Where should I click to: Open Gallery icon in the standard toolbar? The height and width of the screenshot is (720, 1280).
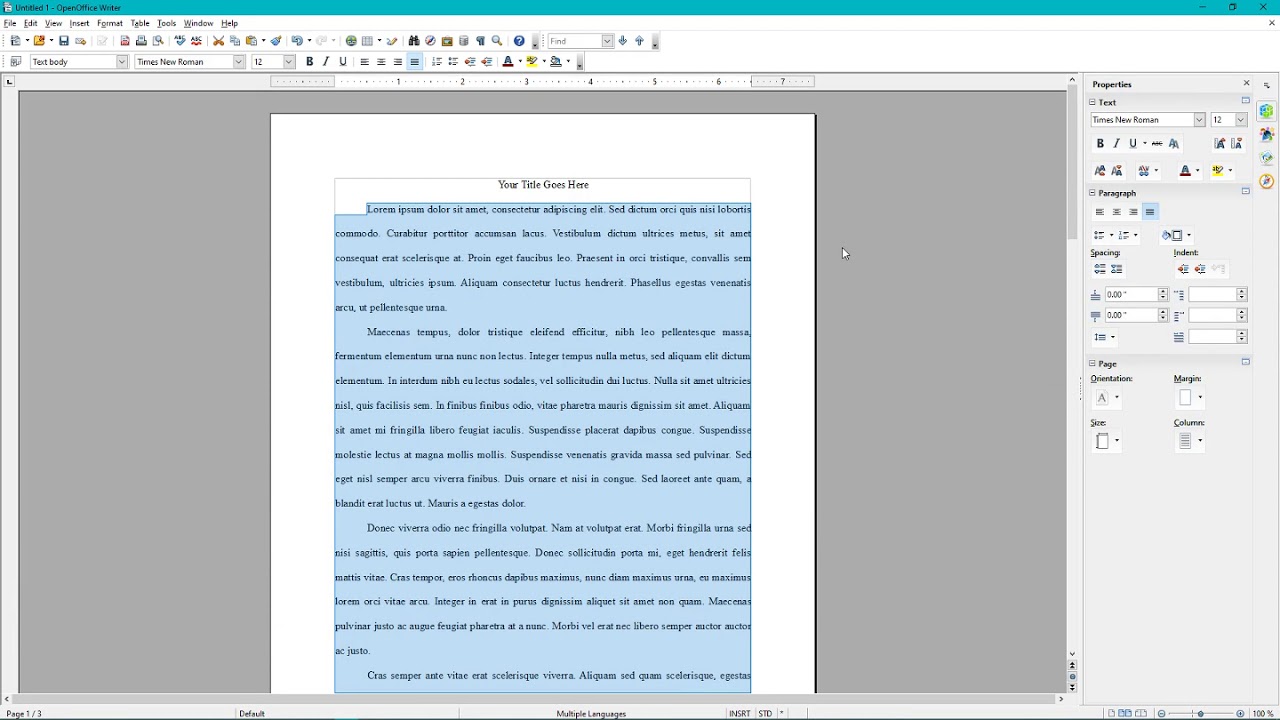(x=447, y=41)
